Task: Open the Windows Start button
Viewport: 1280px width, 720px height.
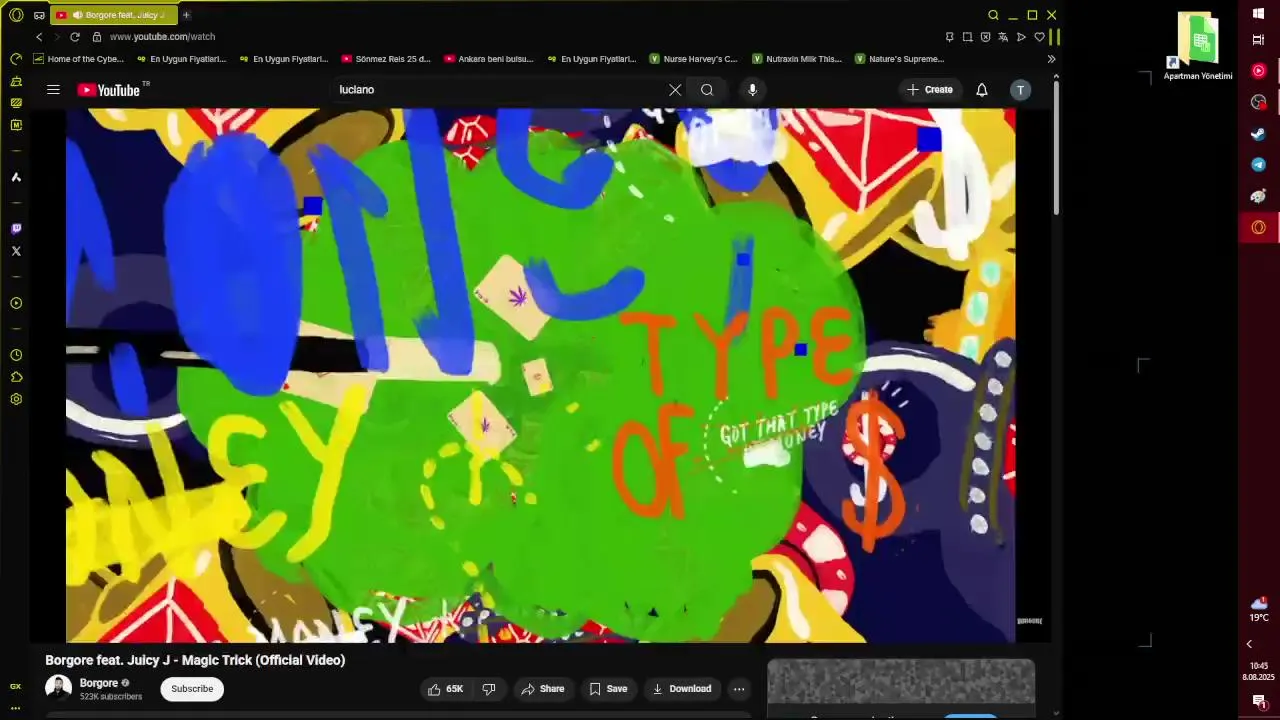Action: point(1259,14)
